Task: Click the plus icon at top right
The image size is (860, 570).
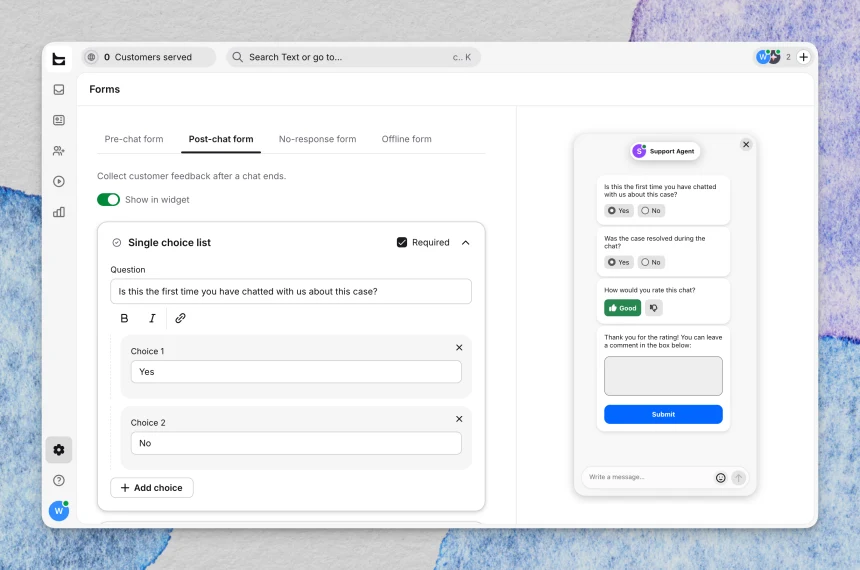Action: coord(804,57)
